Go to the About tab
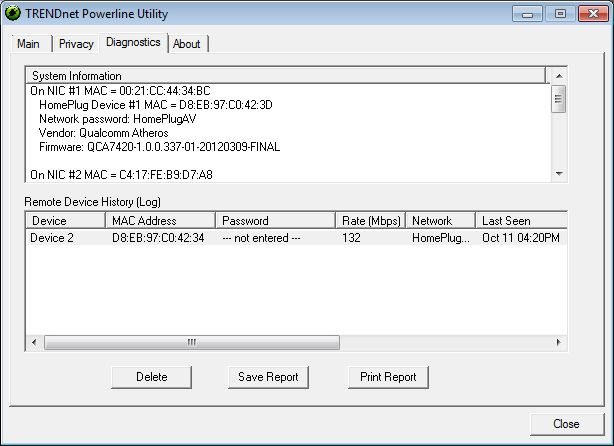The height and width of the screenshot is (446, 614). tap(187, 43)
